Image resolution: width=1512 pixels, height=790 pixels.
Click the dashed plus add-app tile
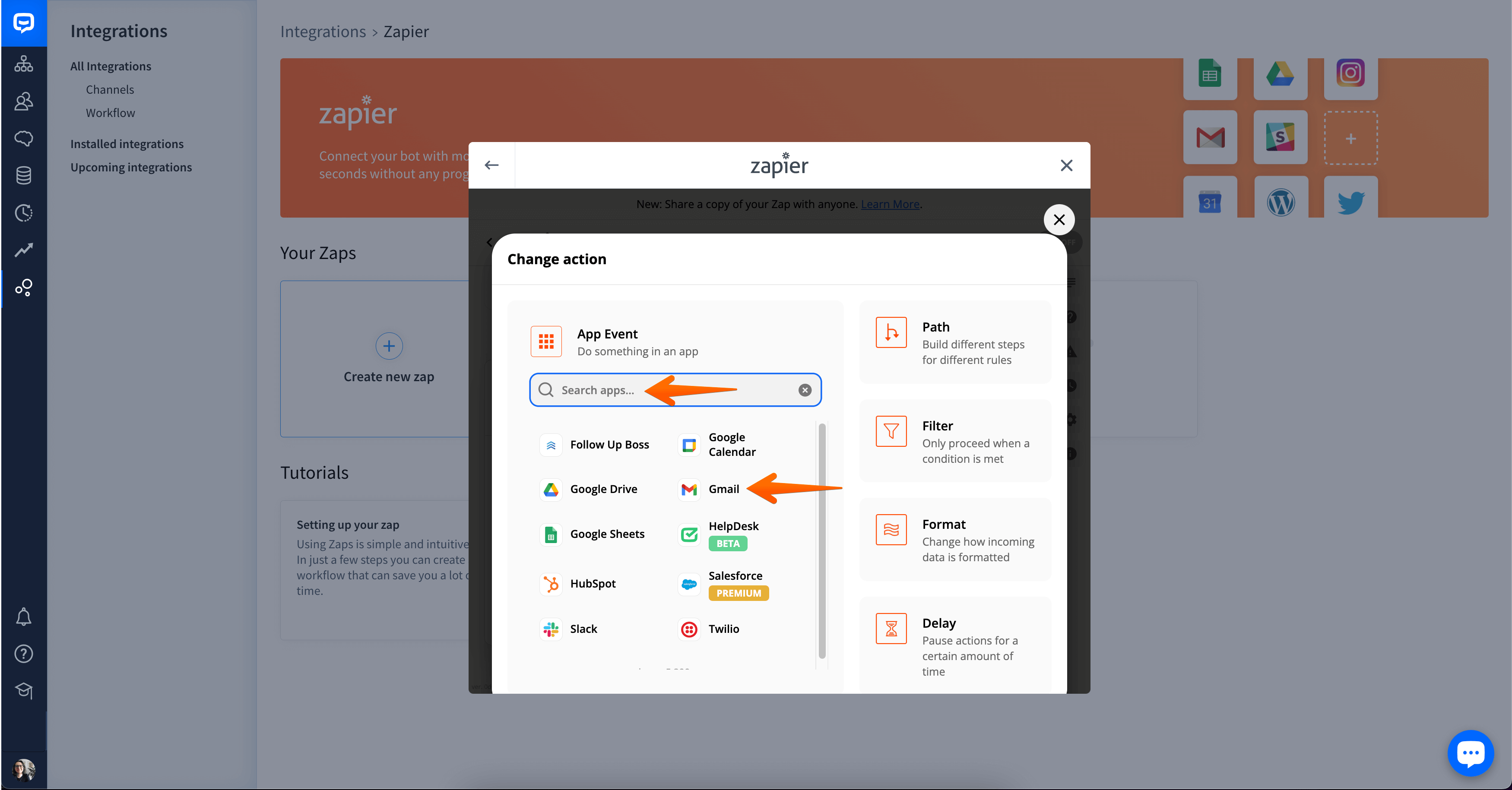click(1350, 138)
